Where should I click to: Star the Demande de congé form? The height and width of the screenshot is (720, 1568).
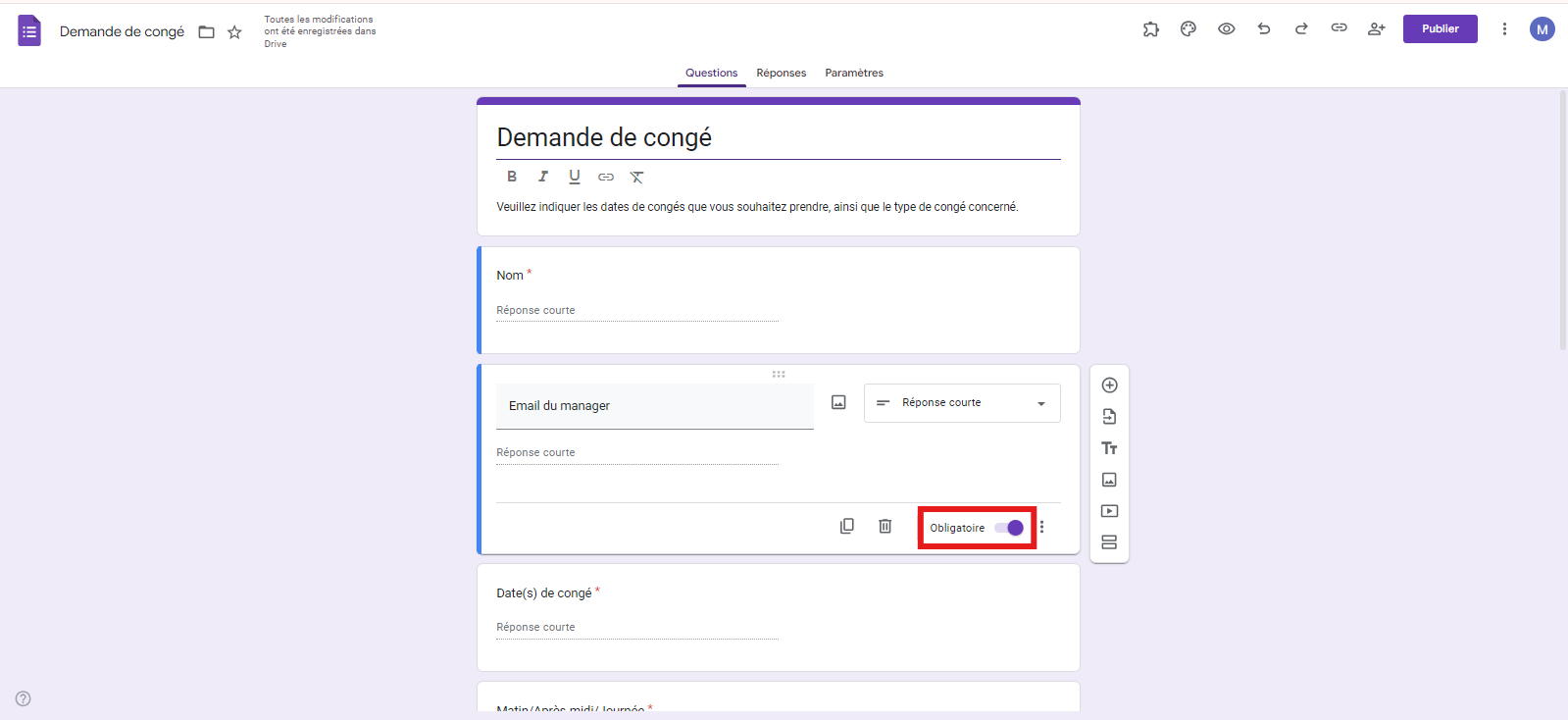pyautogui.click(x=234, y=32)
